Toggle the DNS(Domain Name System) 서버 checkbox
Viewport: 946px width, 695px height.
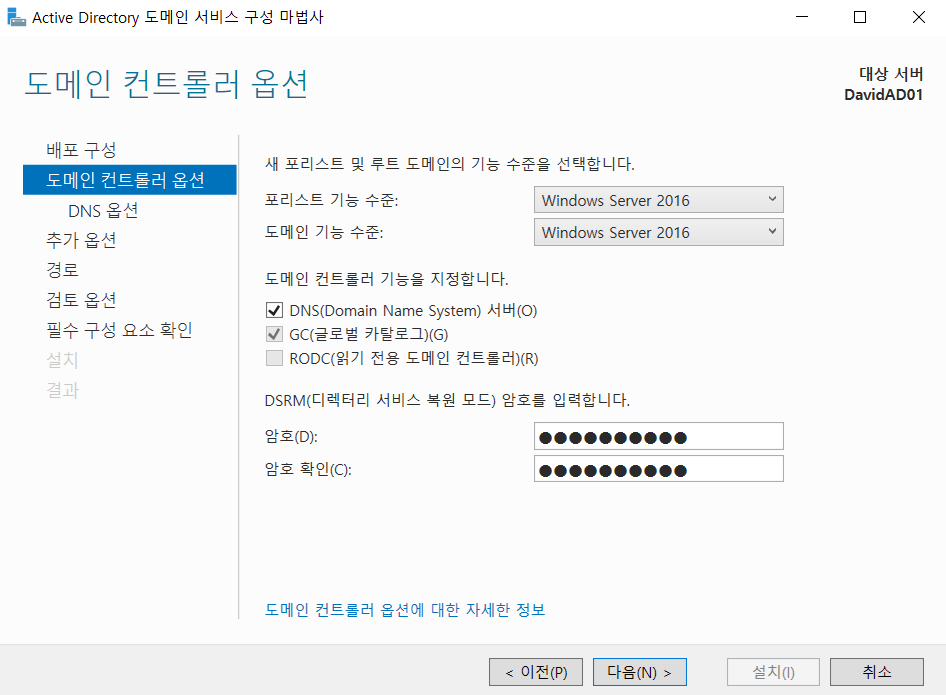(275, 311)
